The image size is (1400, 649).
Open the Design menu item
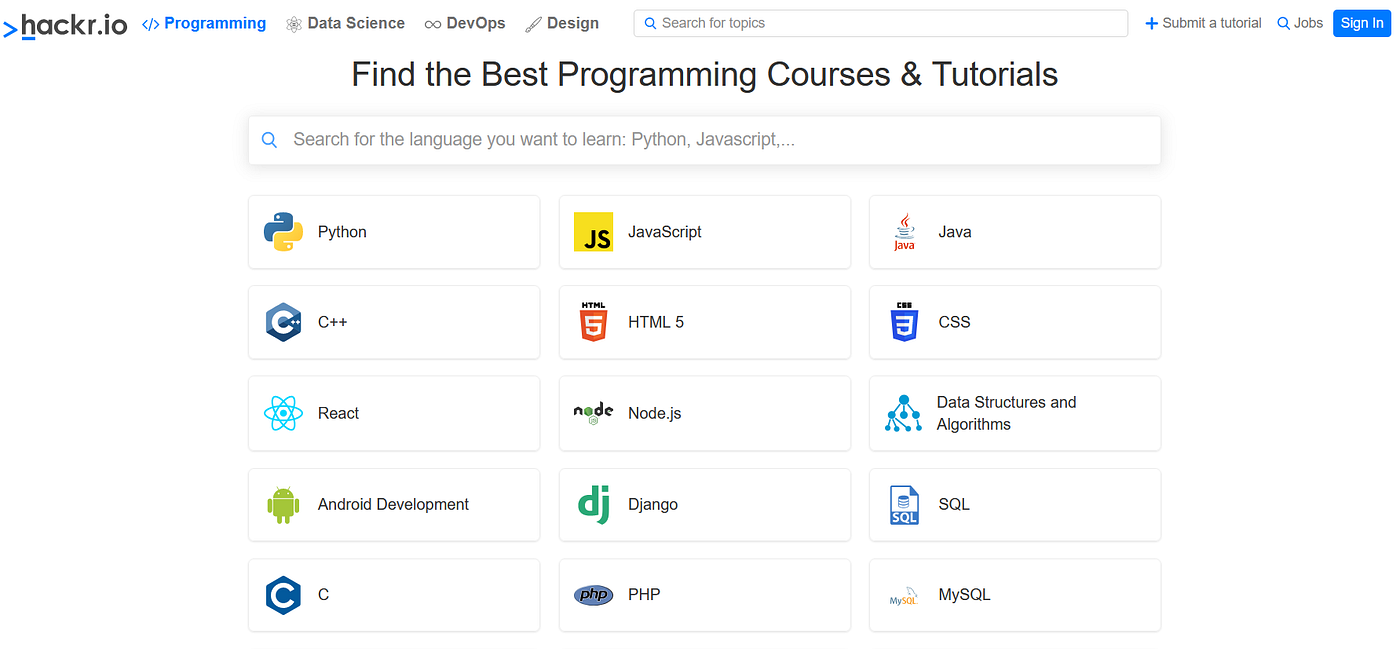[x=562, y=23]
